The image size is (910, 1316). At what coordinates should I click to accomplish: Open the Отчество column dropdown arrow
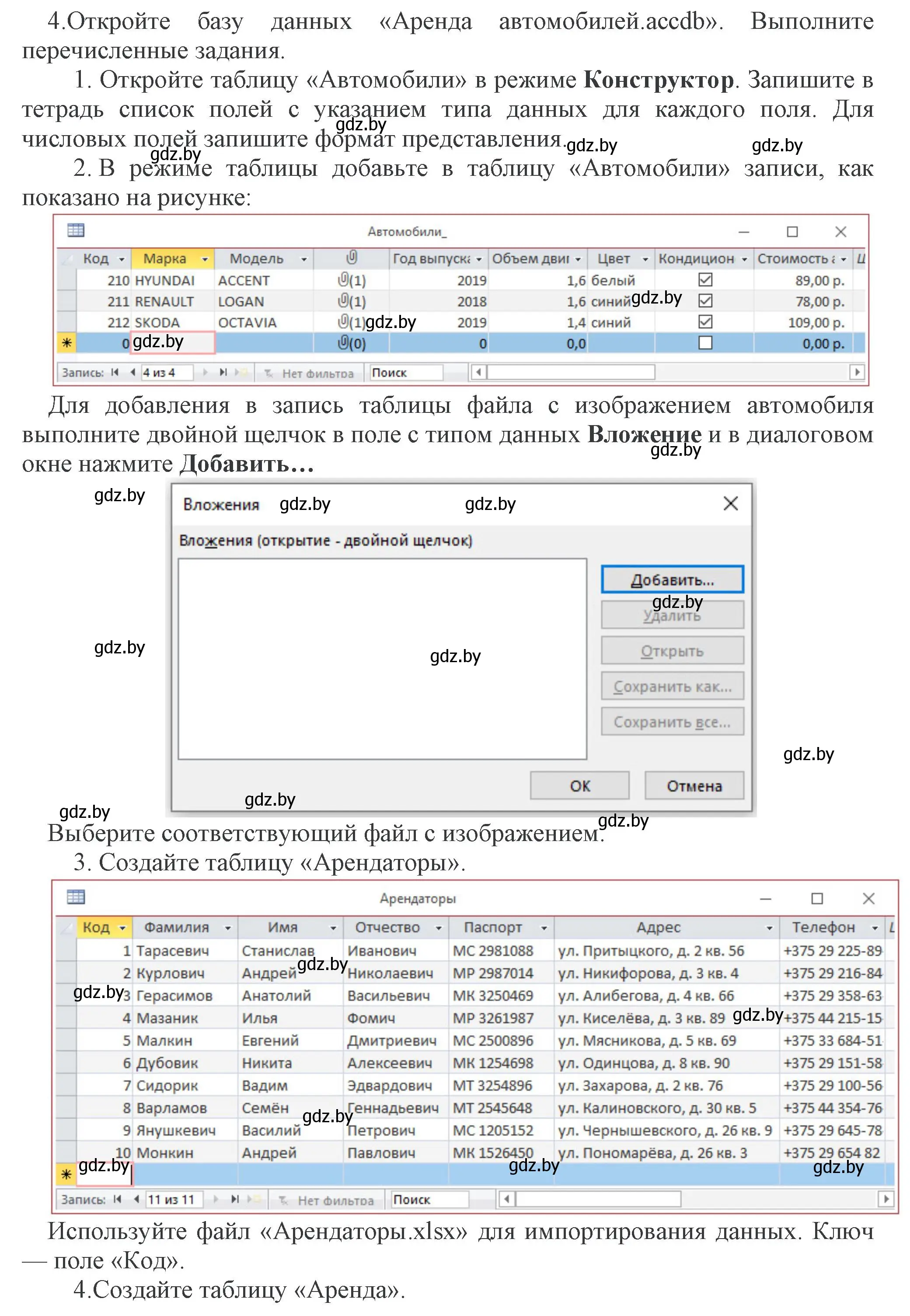coord(439,928)
